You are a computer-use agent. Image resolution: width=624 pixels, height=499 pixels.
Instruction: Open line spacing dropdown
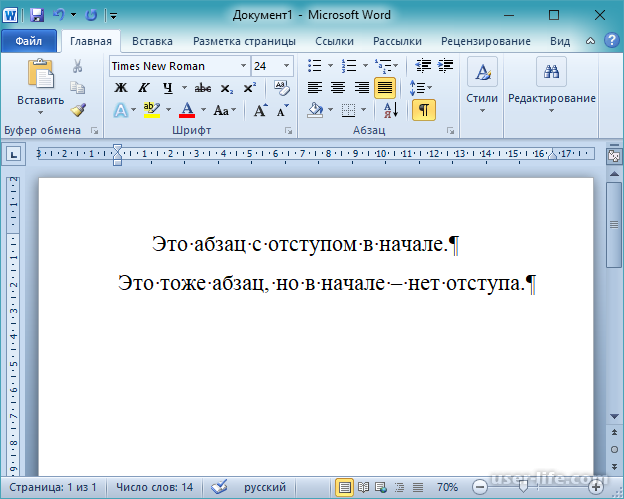420,88
